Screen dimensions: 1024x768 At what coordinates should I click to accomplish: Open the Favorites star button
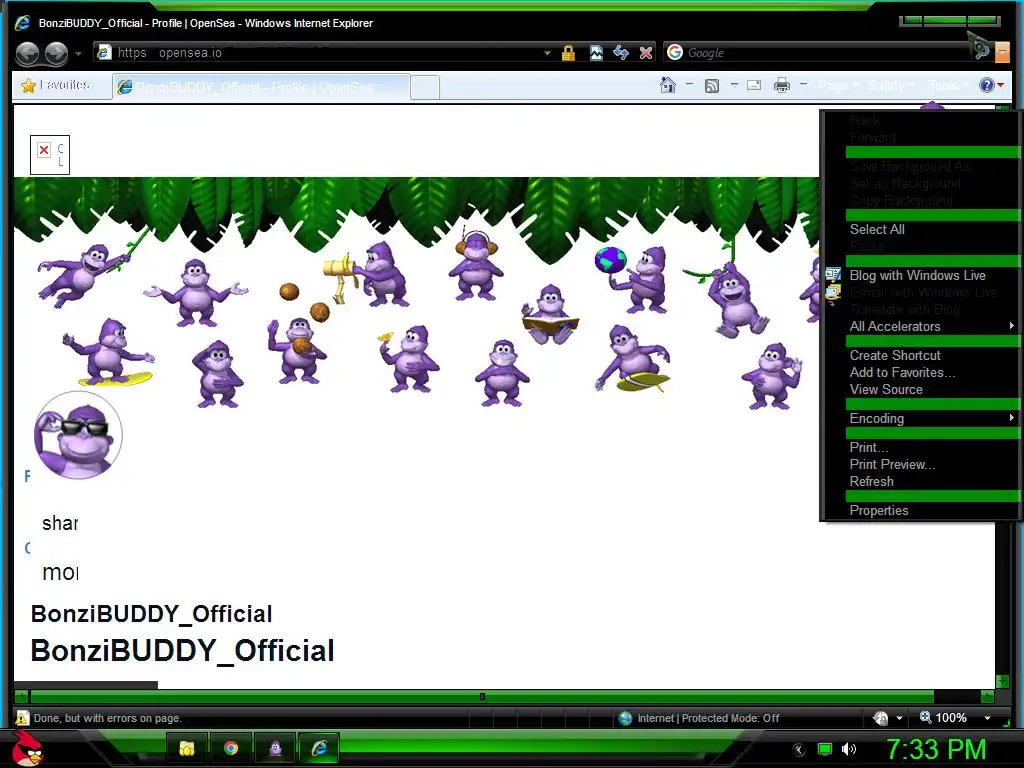coord(56,86)
